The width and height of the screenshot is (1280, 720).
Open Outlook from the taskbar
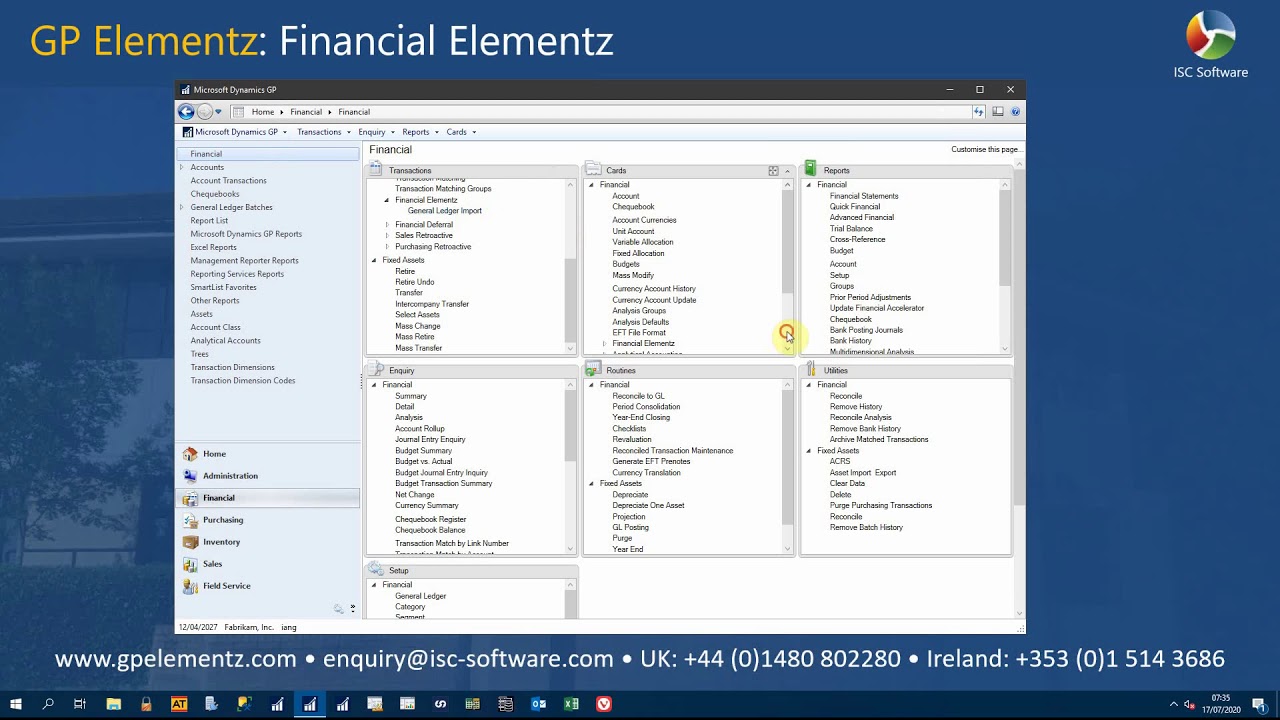point(538,704)
